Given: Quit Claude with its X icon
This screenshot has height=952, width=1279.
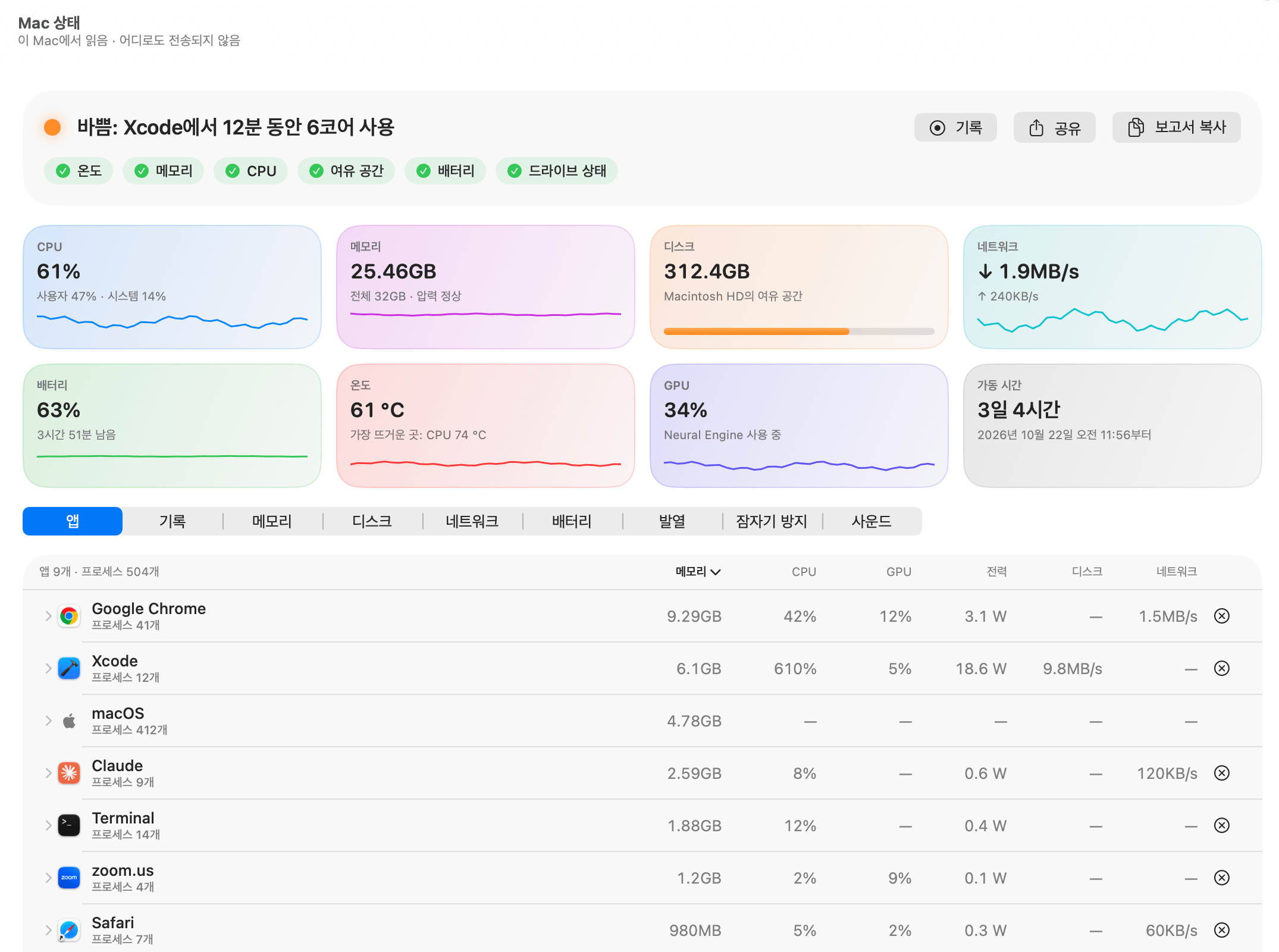Looking at the screenshot, I should coord(1222,773).
